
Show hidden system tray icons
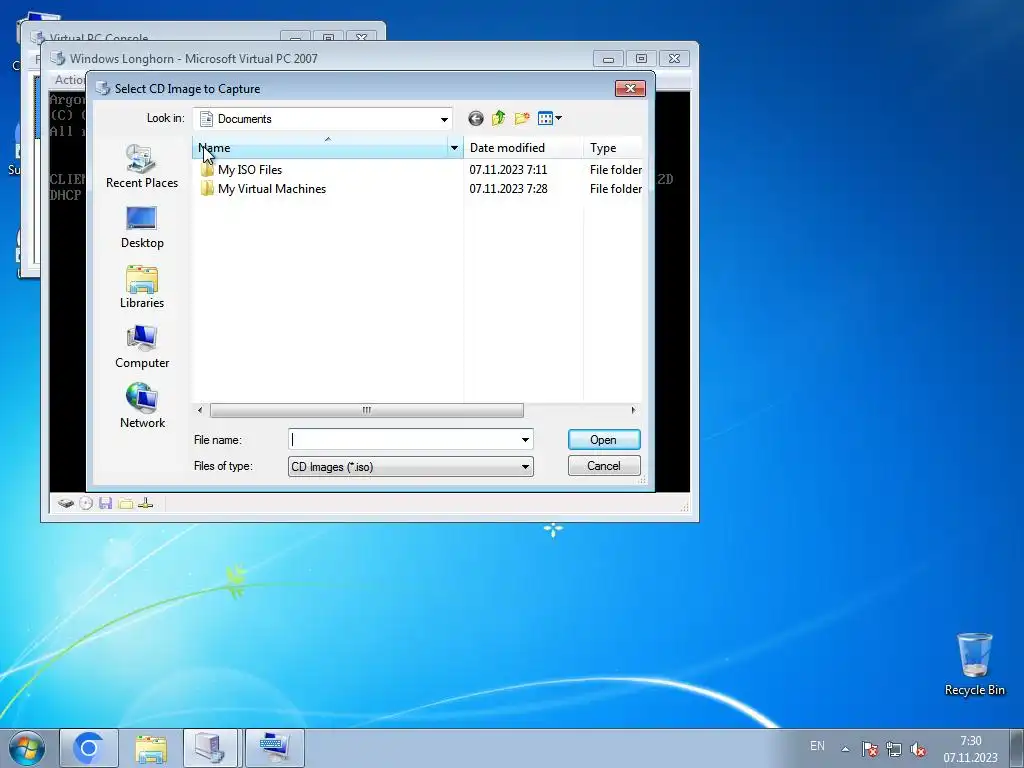coord(845,749)
